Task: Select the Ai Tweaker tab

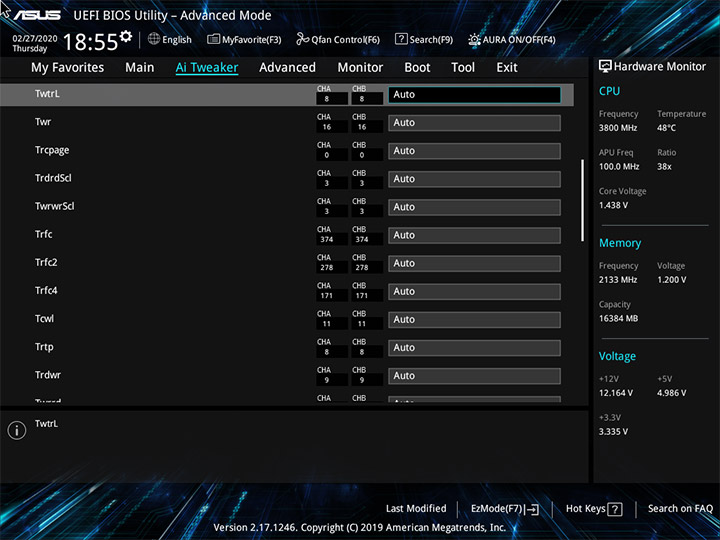Action: [x=207, y=68]
